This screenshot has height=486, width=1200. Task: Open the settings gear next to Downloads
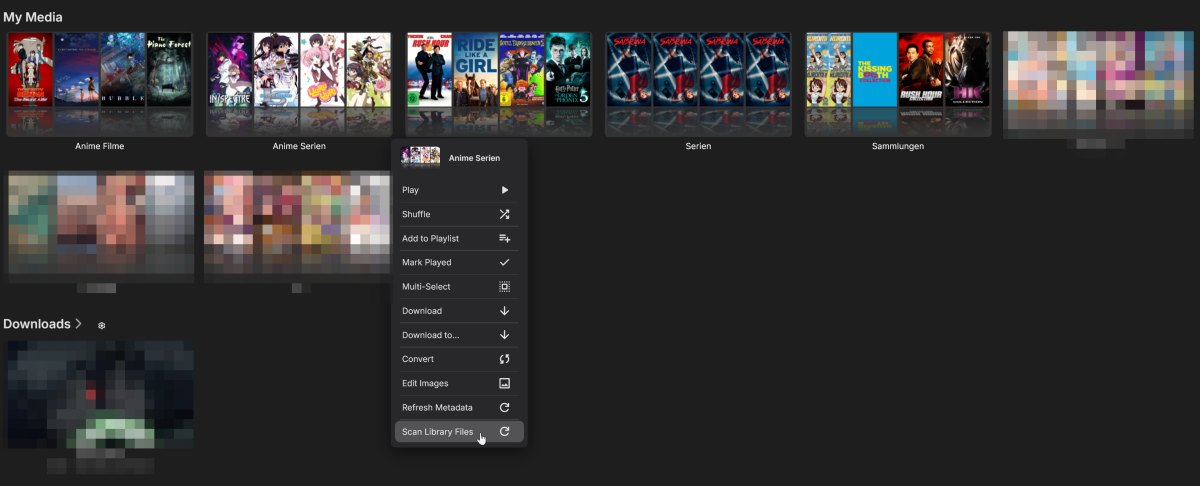101,326
